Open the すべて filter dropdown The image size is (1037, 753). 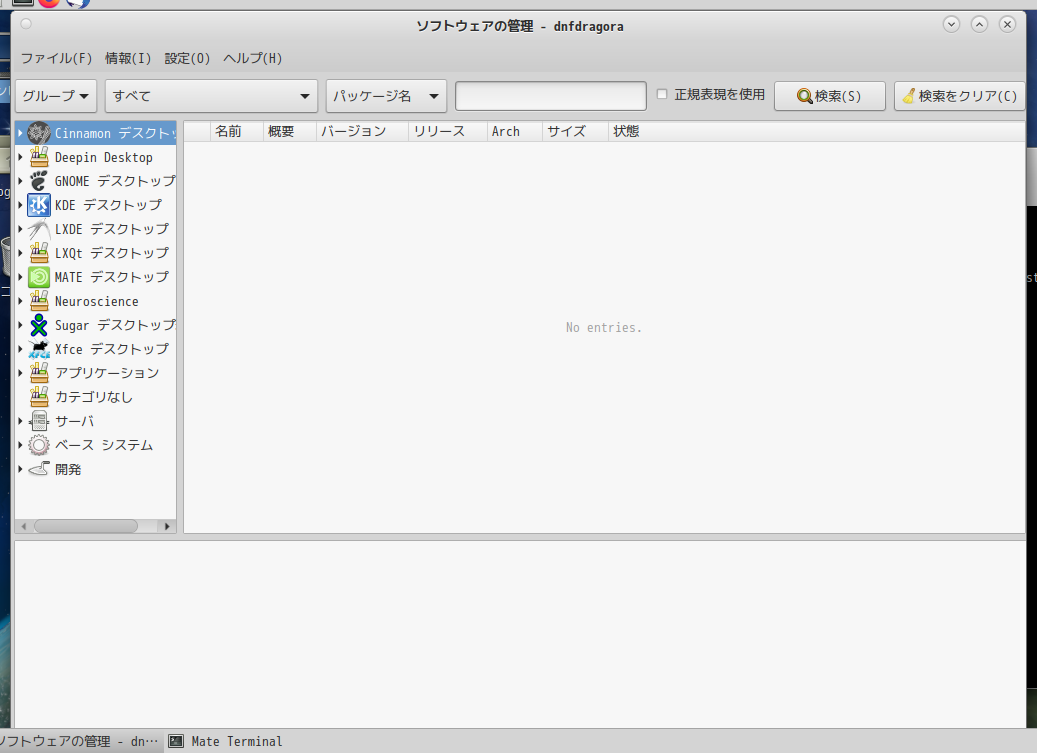click(x=212, y=96)
